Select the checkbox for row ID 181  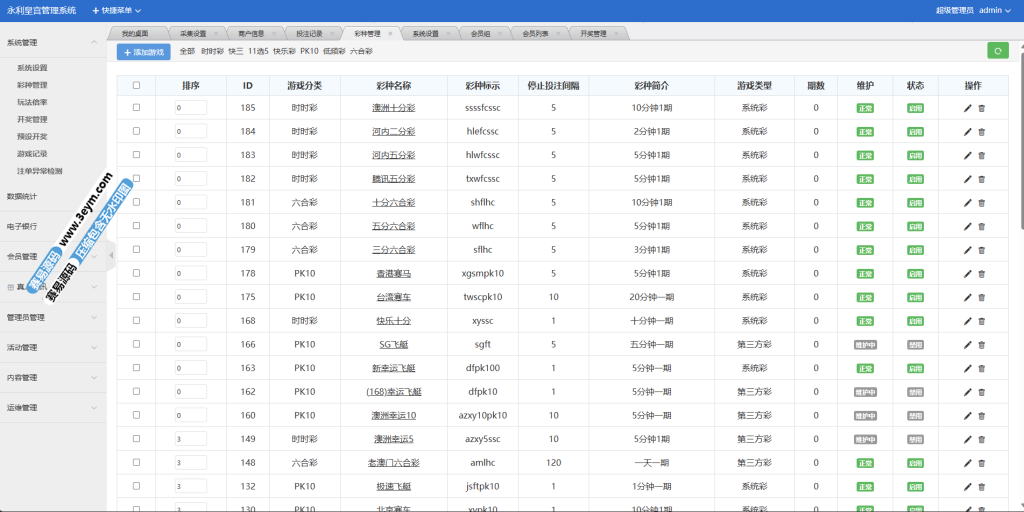136,203
